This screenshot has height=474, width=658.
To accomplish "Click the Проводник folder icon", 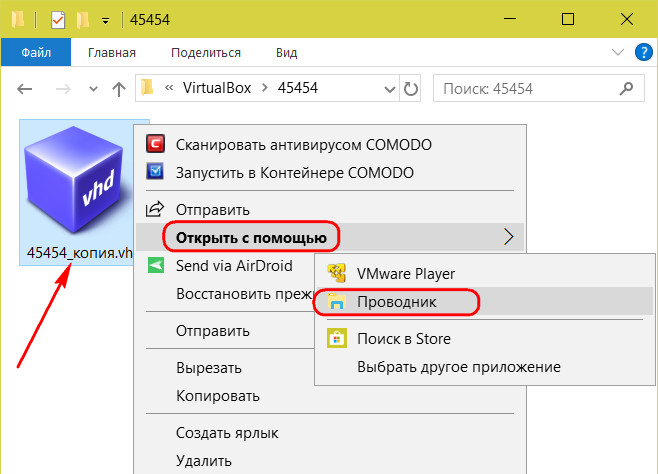I will pos(337,302).
